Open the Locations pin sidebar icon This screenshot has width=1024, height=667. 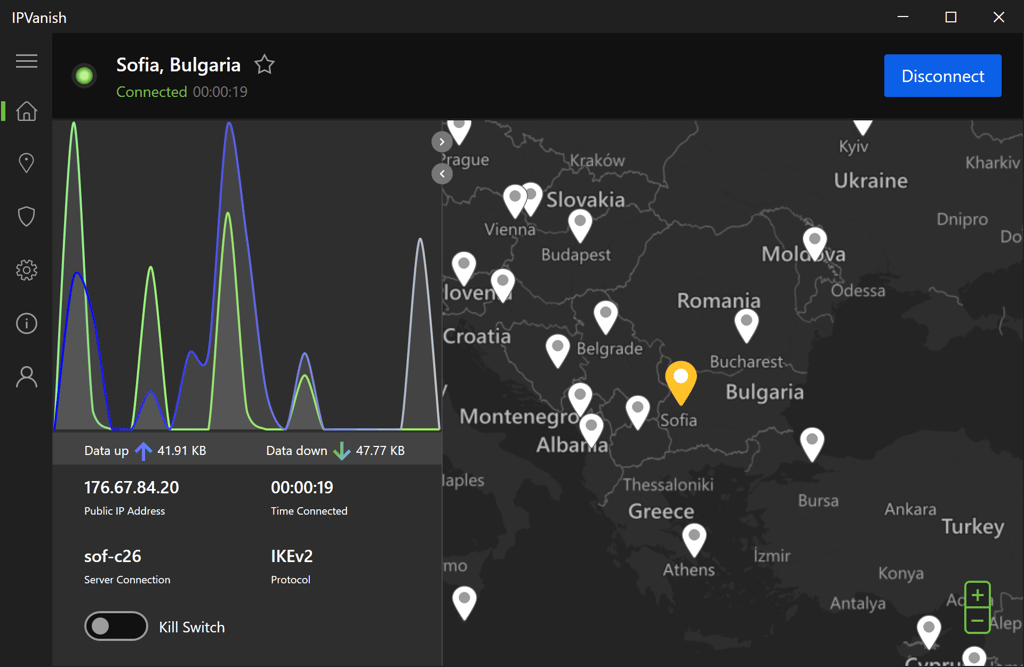coord(26,163)
